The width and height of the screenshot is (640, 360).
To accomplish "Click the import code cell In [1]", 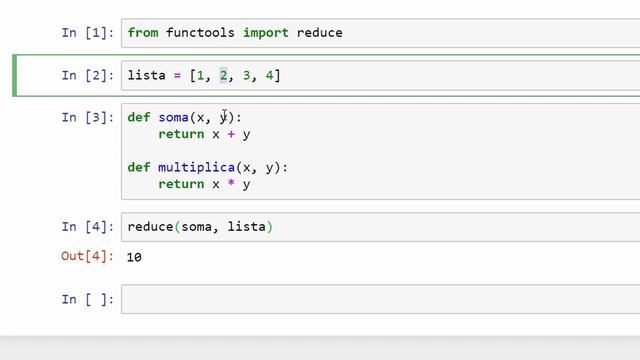I will coord(380,33).
